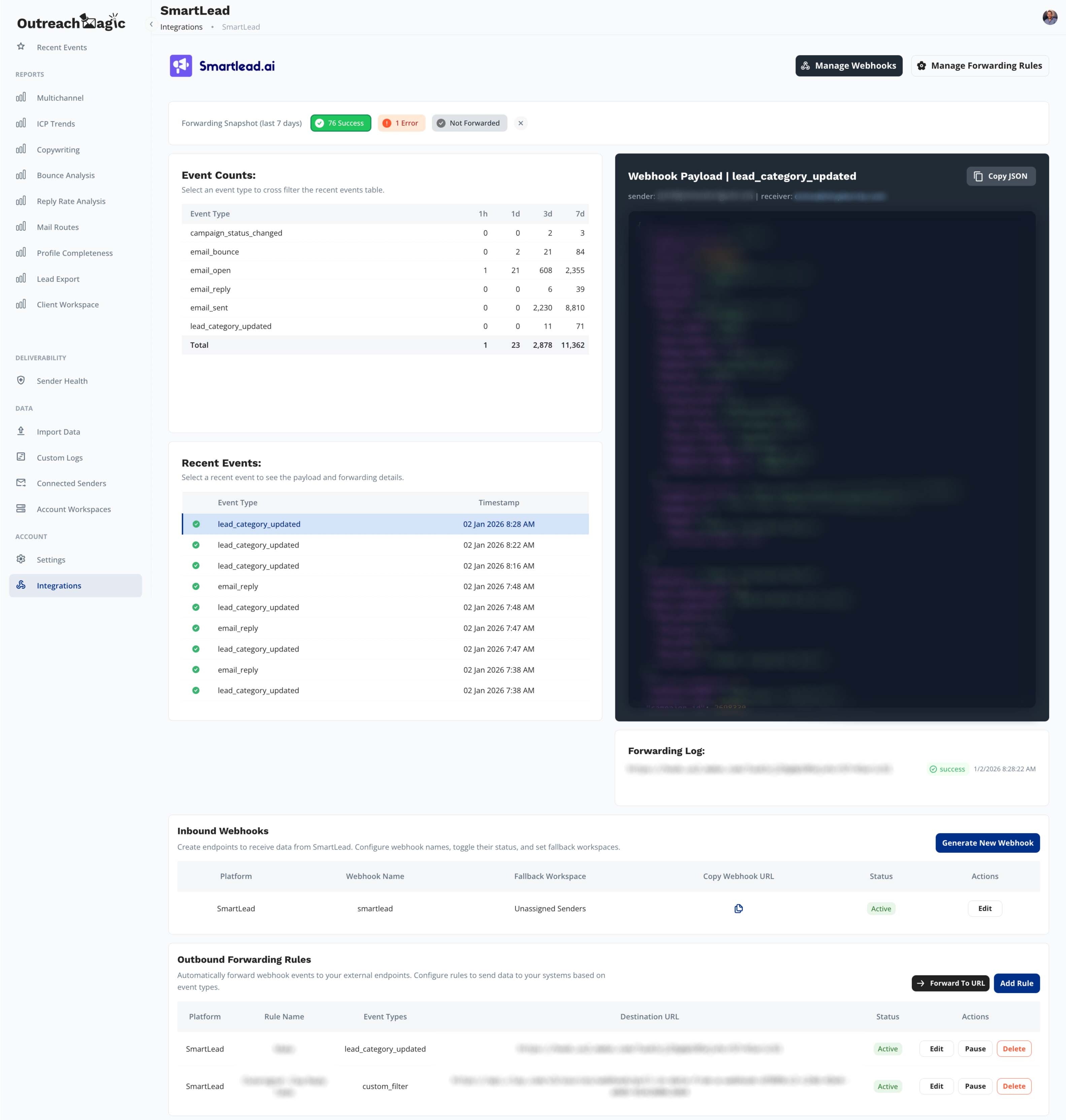The width and height of the screenshot is (1066, 1120).
Task: Select the Mail Routes sidebar icon
Action: [21, 227]
